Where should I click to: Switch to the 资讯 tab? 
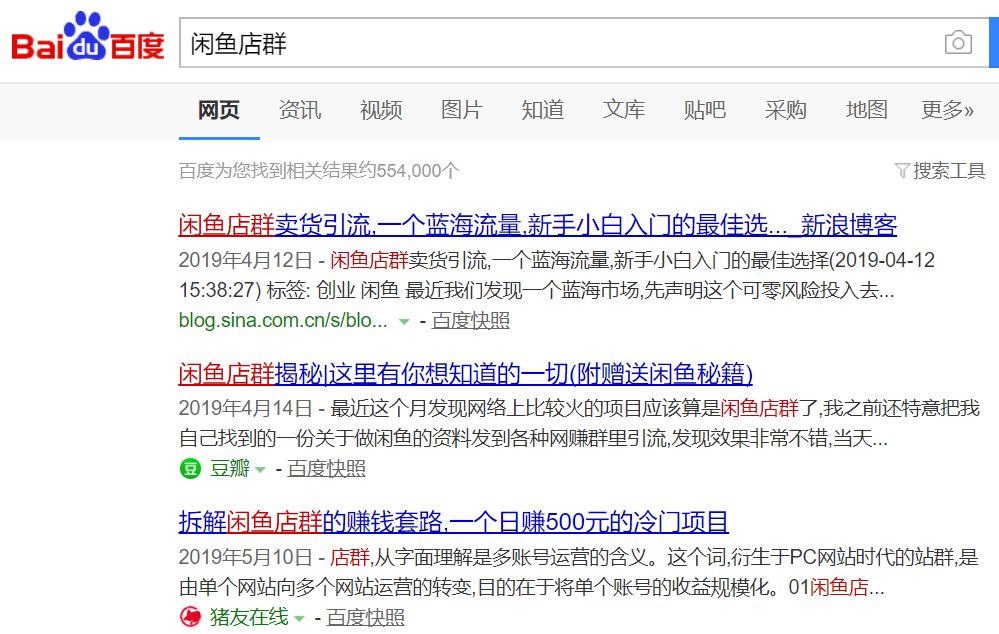(x=299, y=110)
